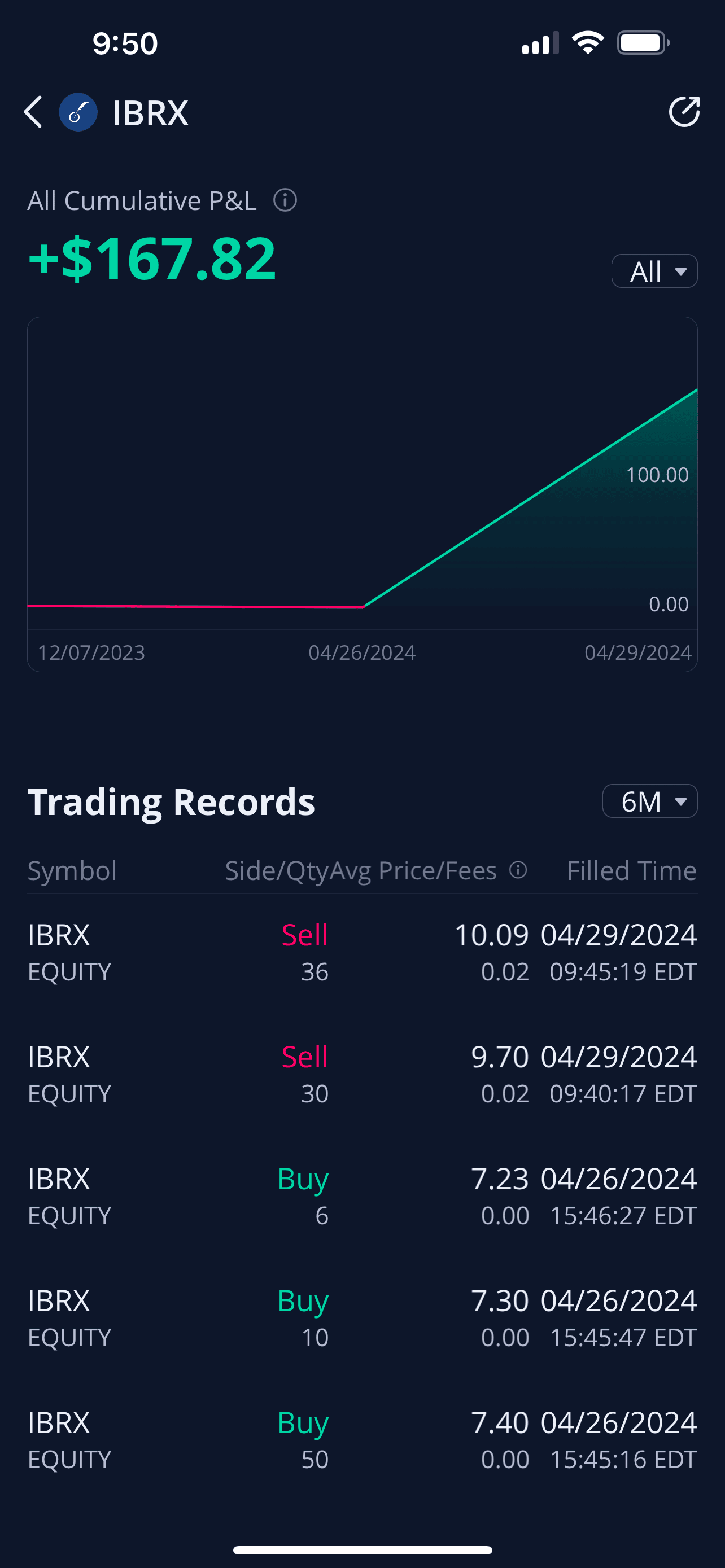Open the 6M trading records dropdown

tap(649, 801)
